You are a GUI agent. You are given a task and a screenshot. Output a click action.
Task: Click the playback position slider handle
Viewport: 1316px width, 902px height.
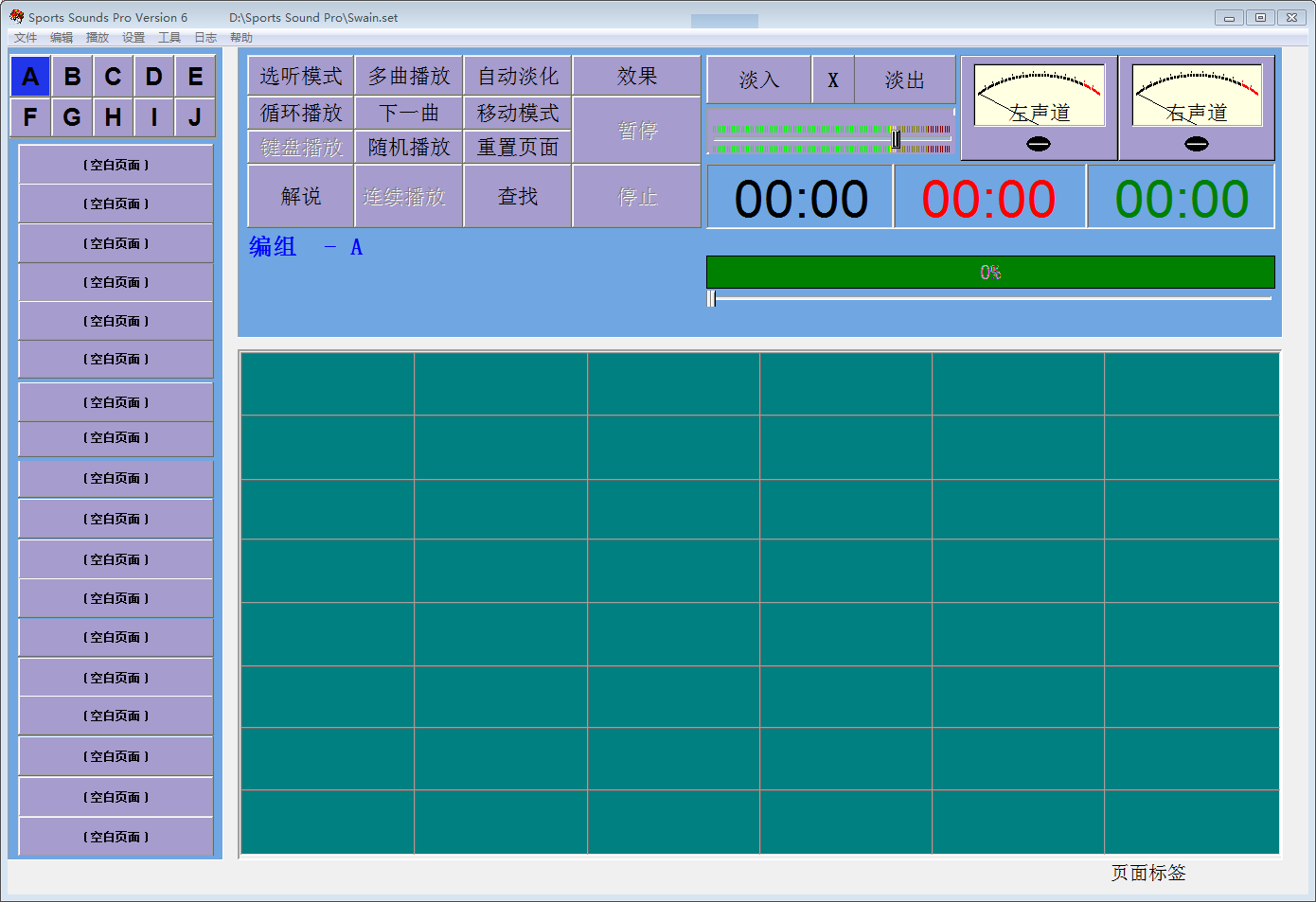tap(711, 298)
